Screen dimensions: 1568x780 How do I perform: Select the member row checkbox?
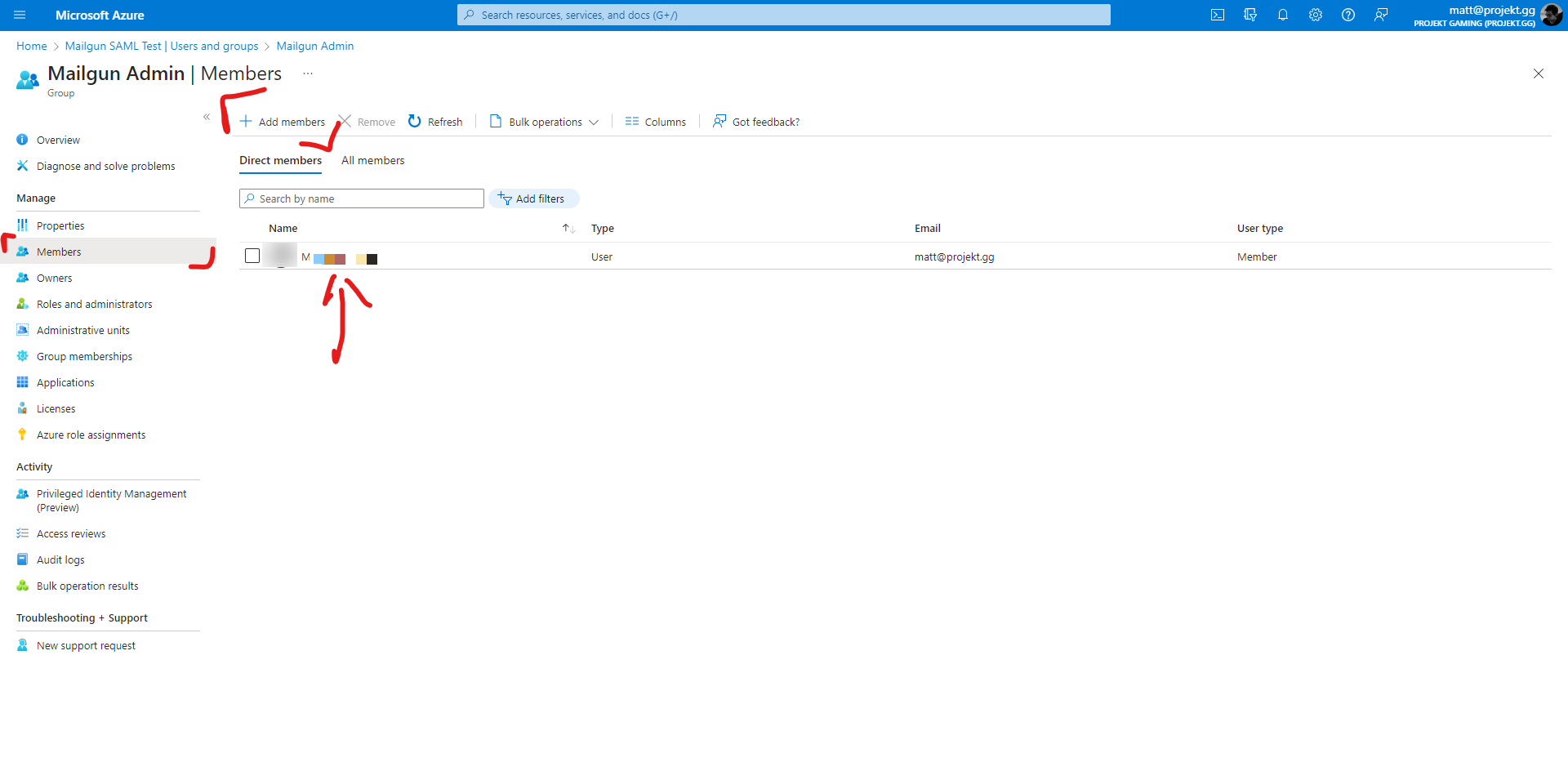point(252,256)
